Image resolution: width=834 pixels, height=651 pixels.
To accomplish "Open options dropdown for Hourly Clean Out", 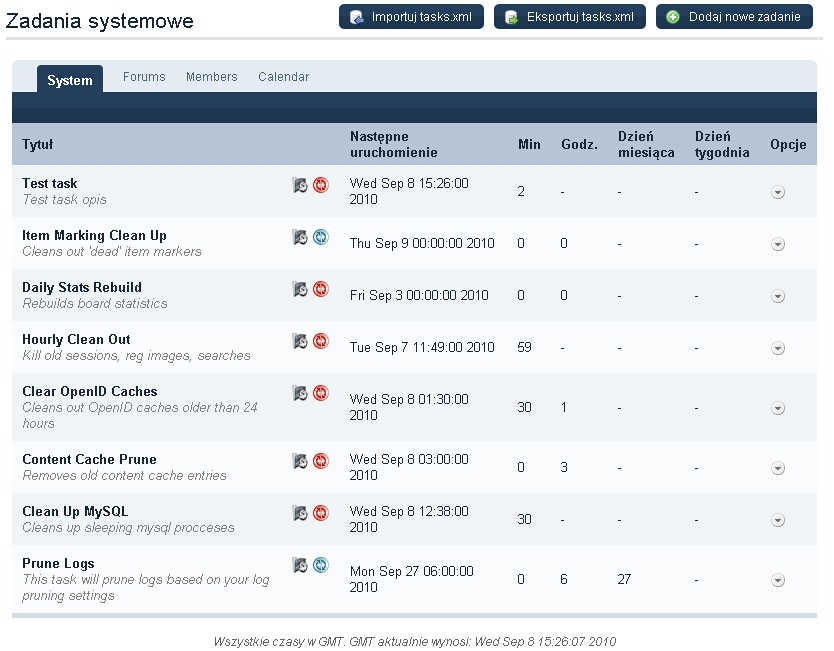I will (778, 348).
